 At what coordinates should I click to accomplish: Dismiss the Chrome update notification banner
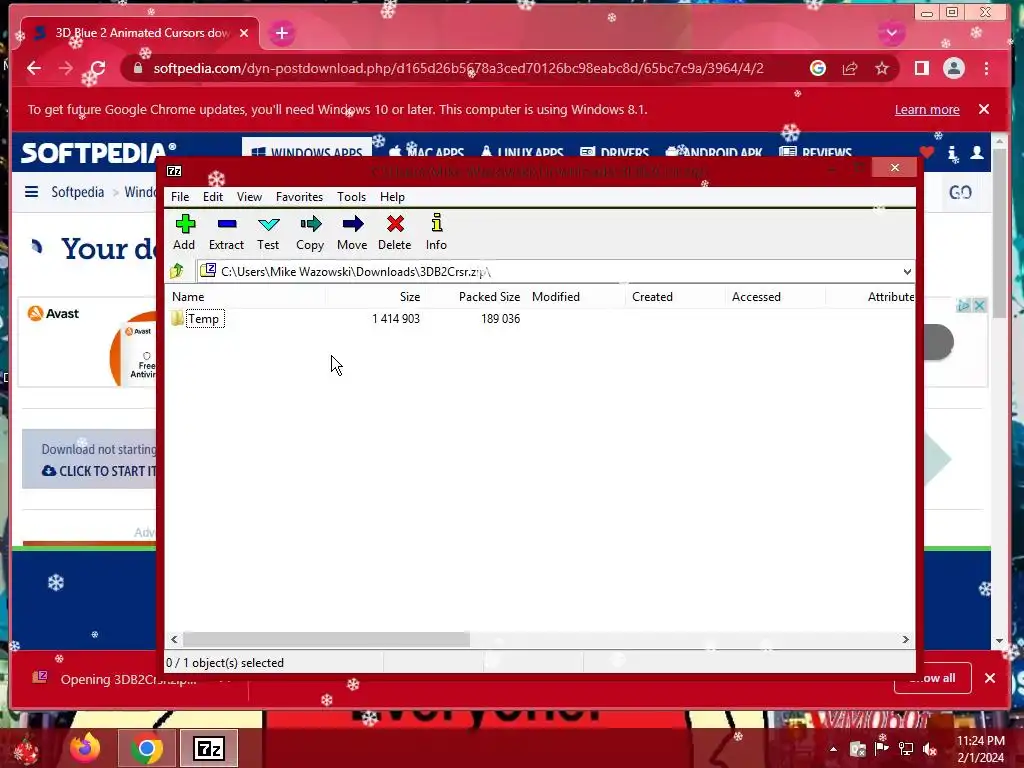coord(984,109)
